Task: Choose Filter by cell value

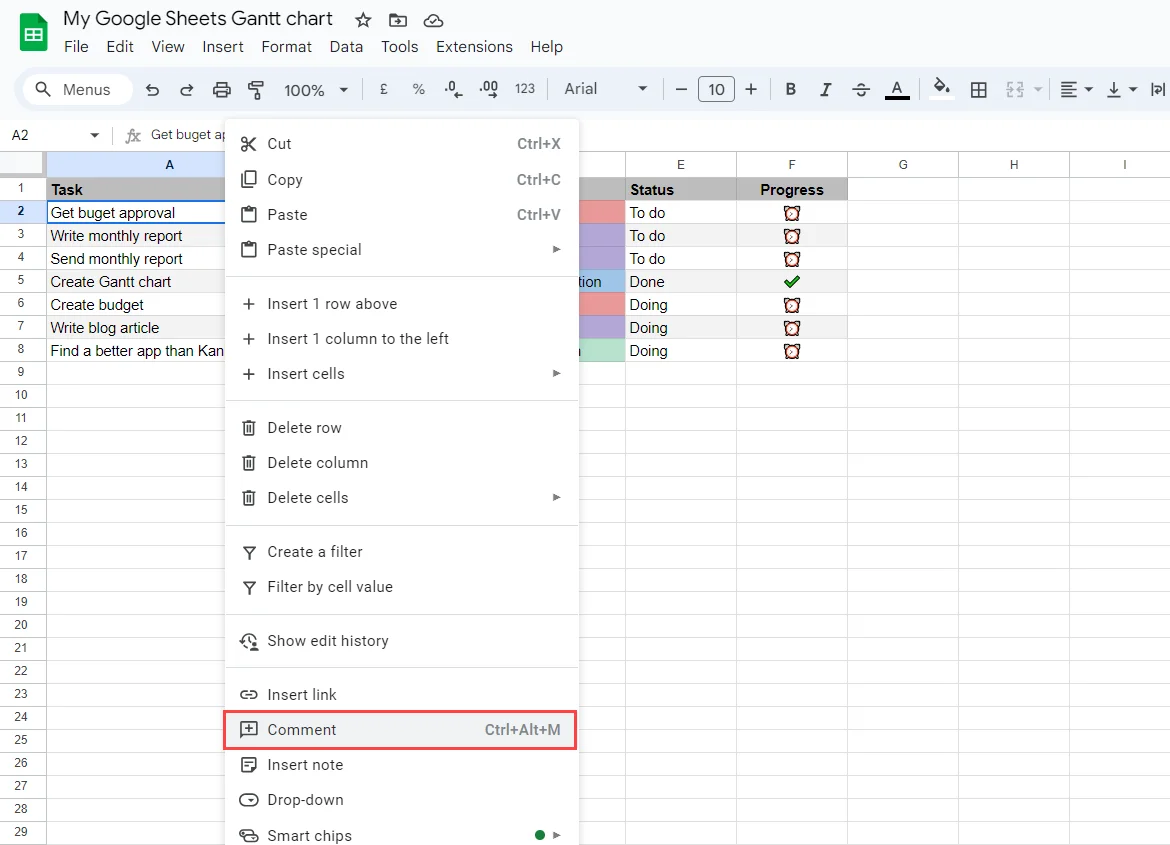Action: 401,587
